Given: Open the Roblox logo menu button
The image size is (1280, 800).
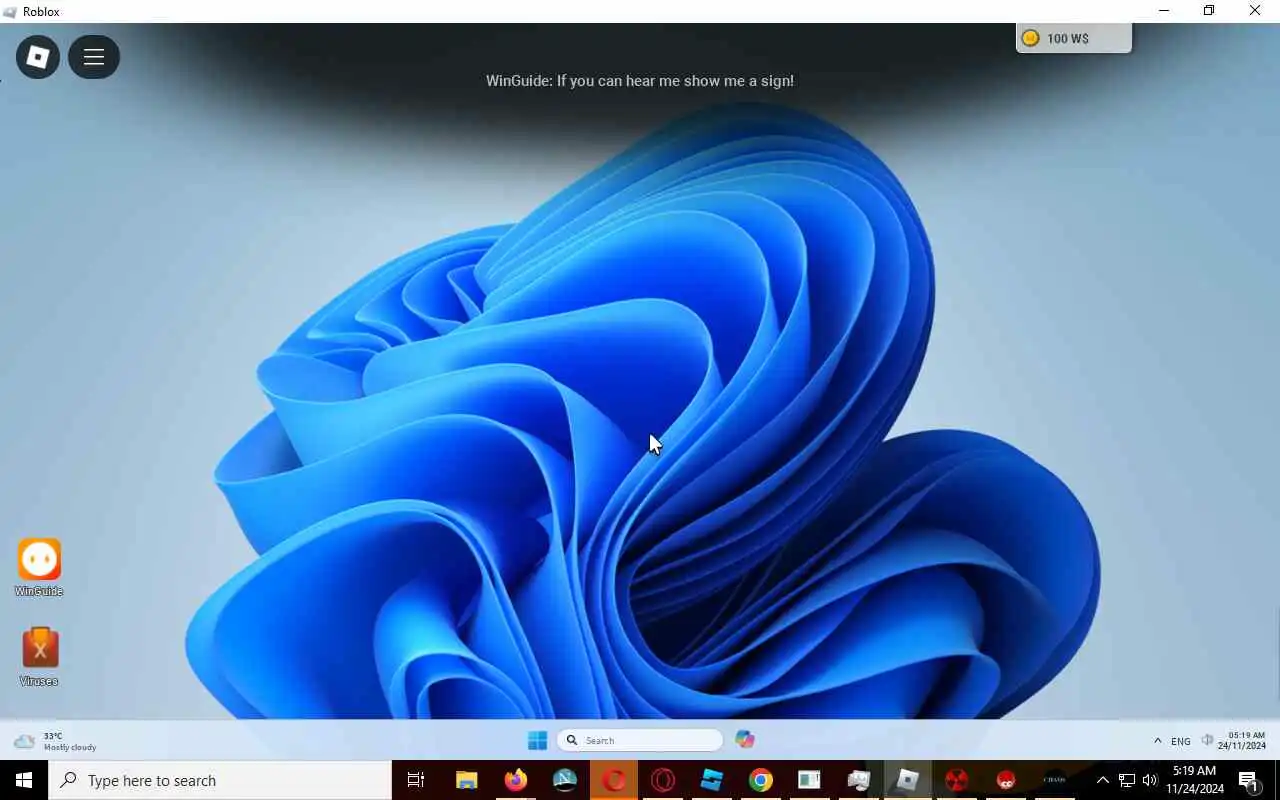Looking at the screenshot, I should (x=38, y=57).
